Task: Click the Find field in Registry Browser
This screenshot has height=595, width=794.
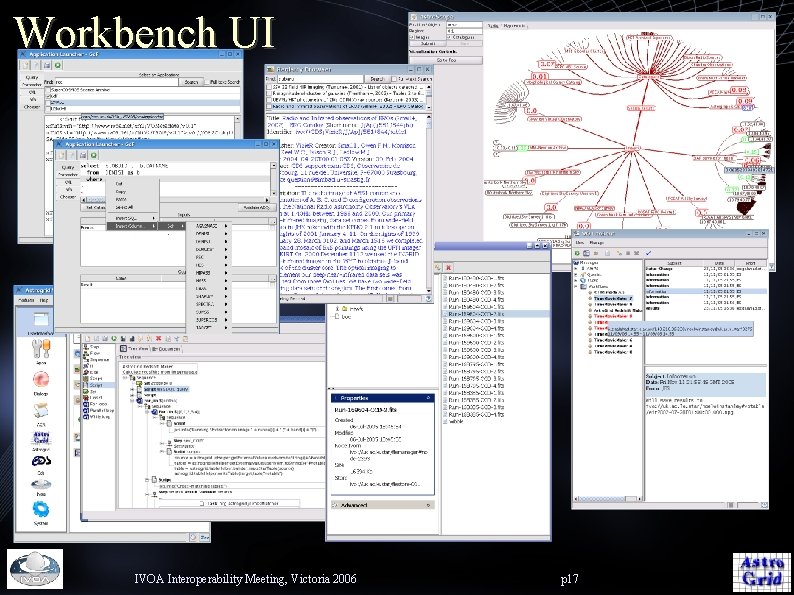Action: point(321,79)
